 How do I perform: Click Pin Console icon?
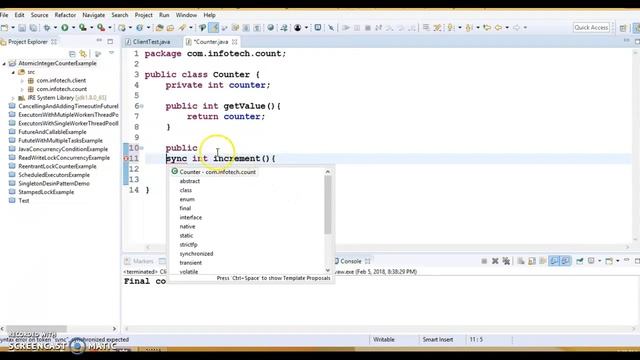580,261
